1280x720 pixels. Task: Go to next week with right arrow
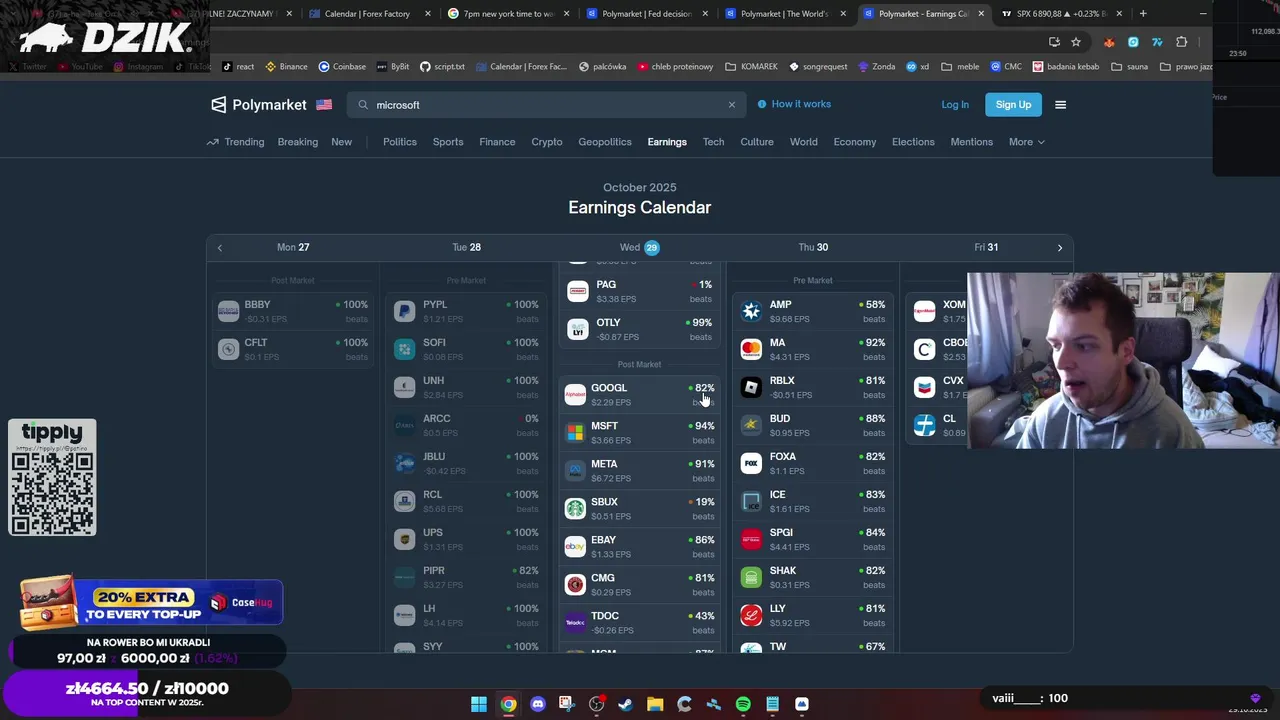tap(1060, 248)
